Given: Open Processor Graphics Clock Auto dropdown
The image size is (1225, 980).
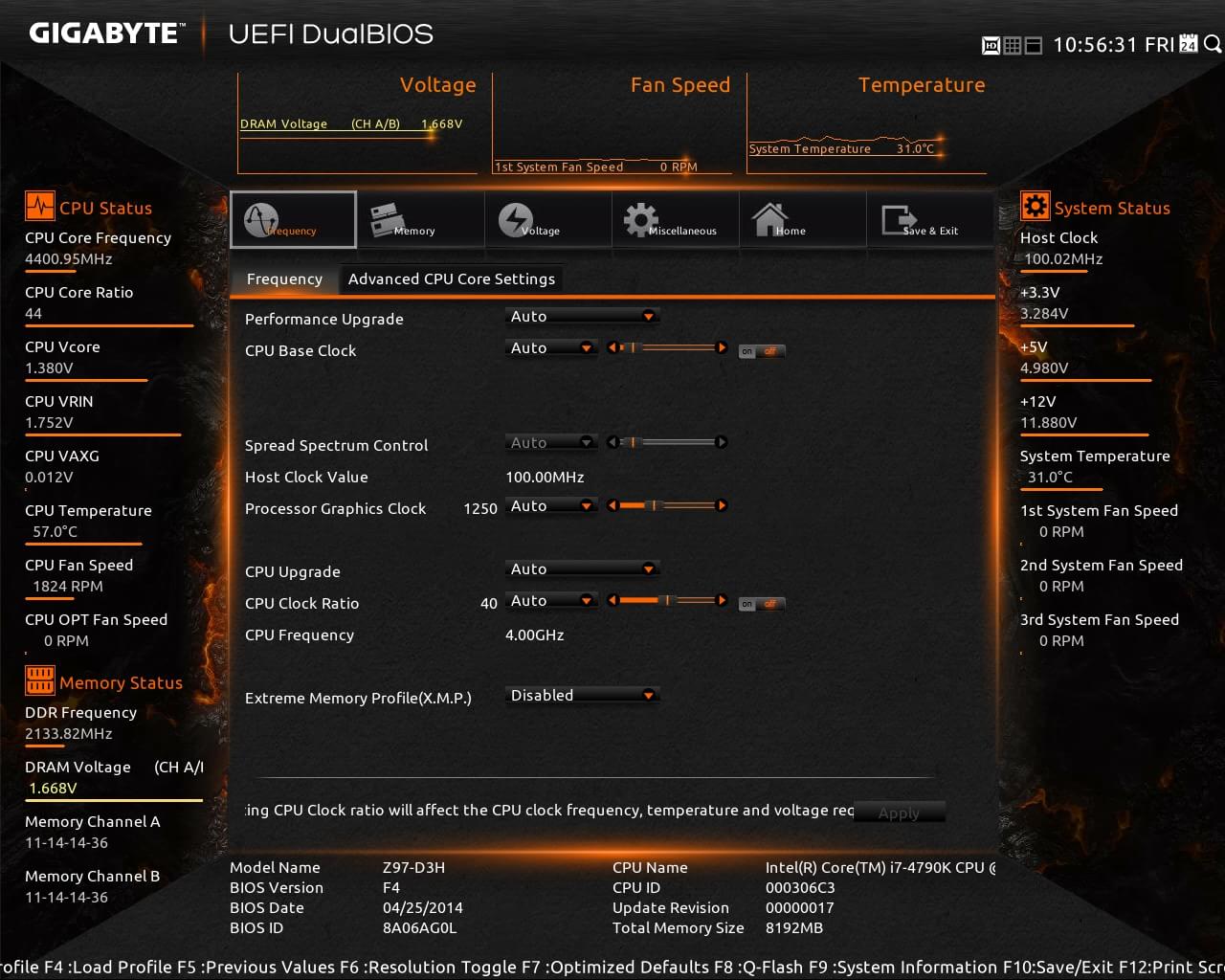Looking at the screenshot, I should click(x=551, y=505).
